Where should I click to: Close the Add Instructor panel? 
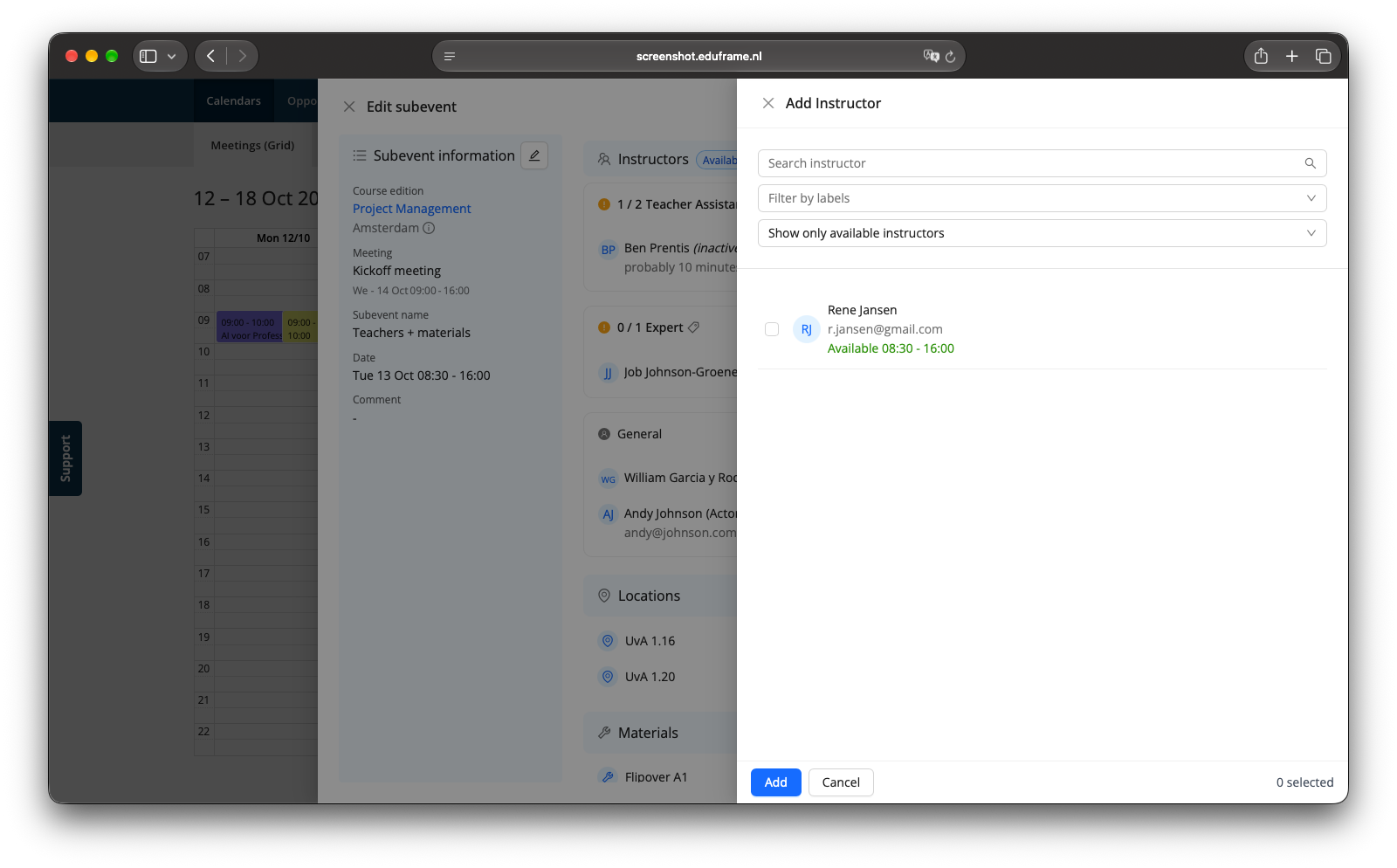[768, 103]
